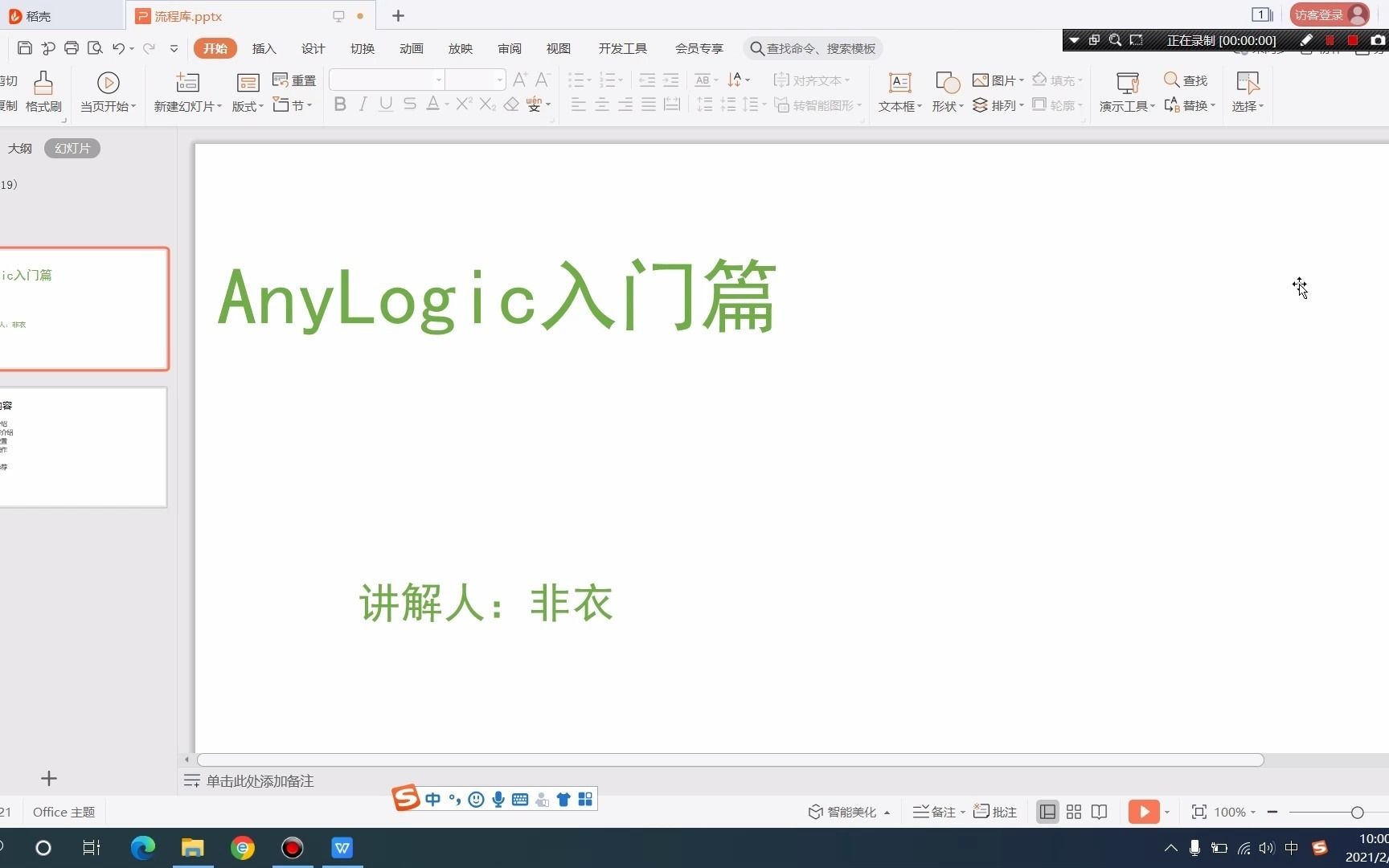This screenshot has height=868, width=1389.
Task: Click the Find (查找) magnifier icon
Action: click(x=1172, y=80)
